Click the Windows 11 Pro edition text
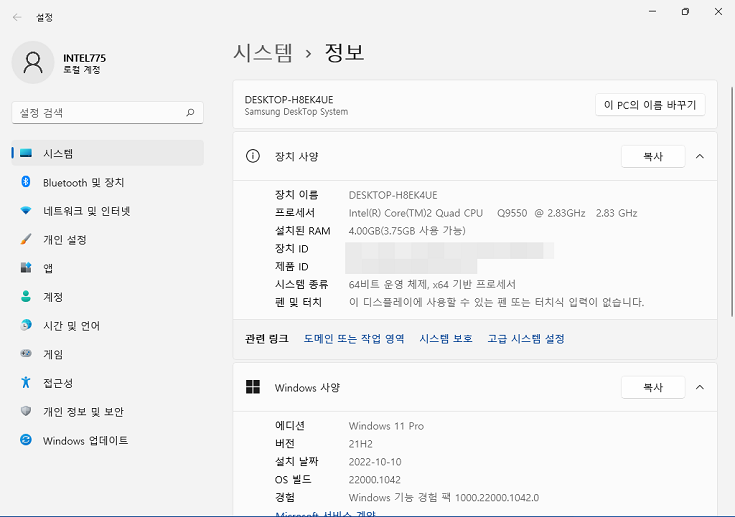 (386, 426)
